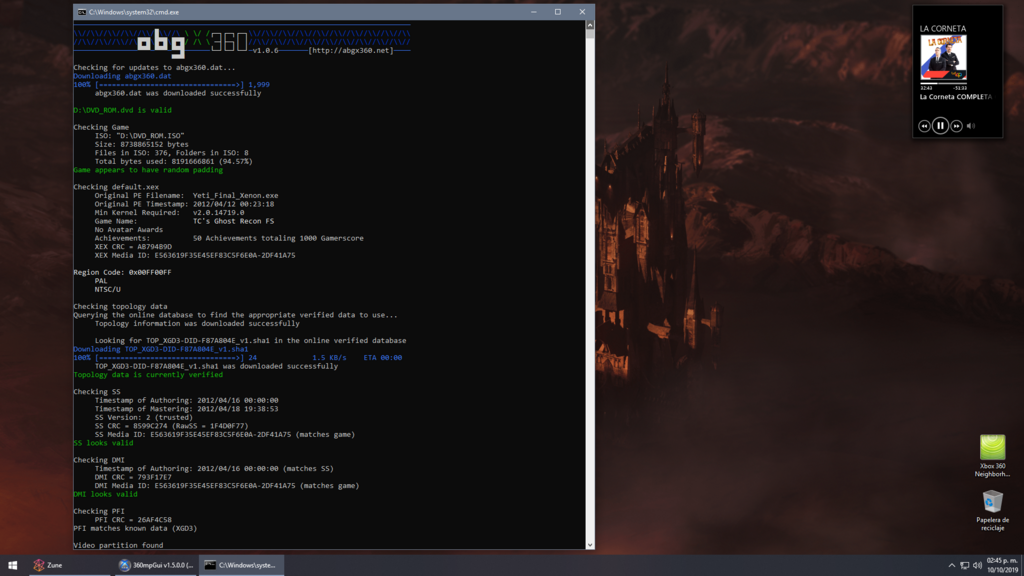
Task: Click 'NTSC/U' region line
Action: click(x=108, y=289)
